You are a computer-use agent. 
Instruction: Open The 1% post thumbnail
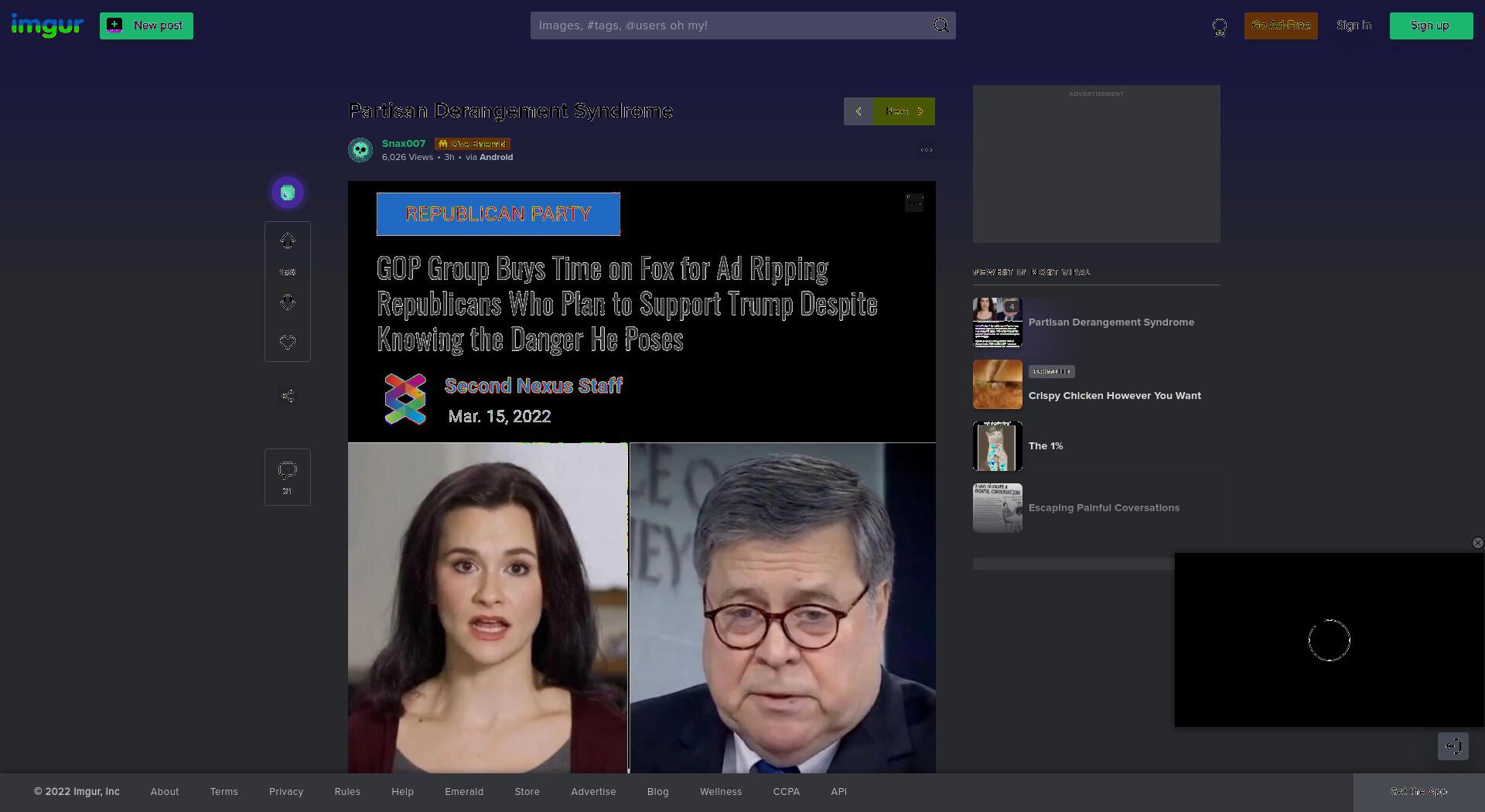(998, 446)
